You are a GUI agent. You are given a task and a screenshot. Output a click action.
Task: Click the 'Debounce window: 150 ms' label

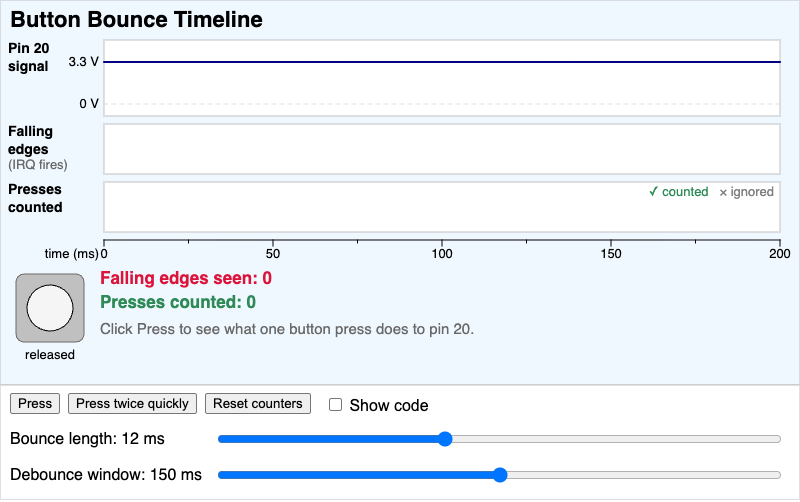click(106, 475)
